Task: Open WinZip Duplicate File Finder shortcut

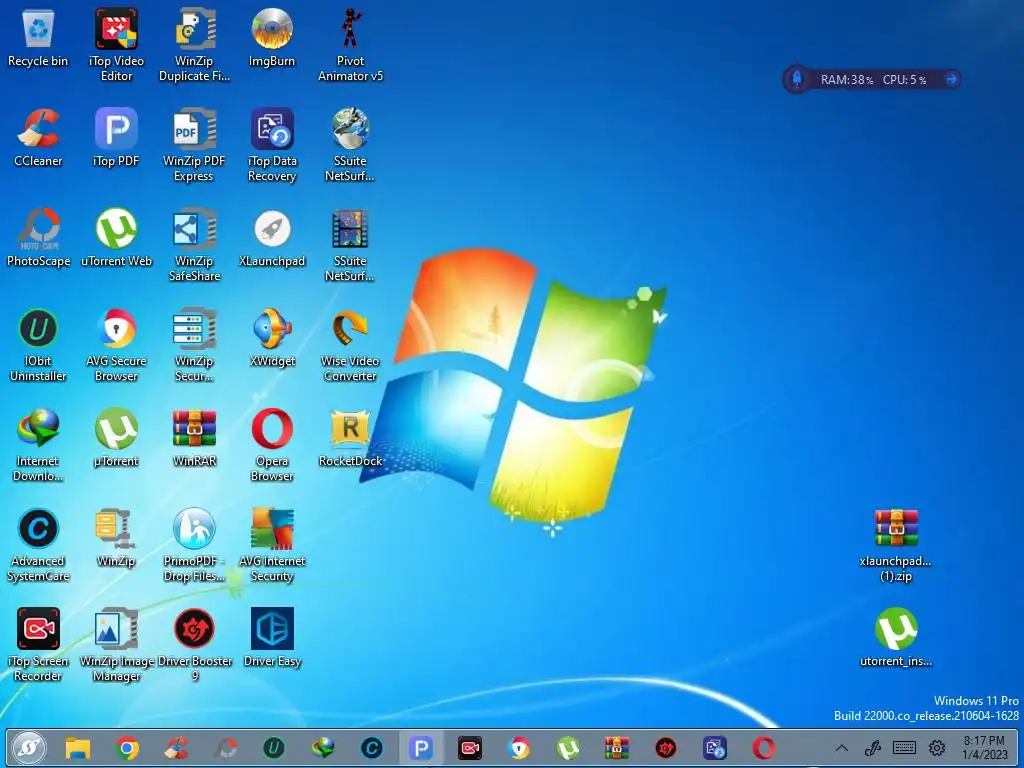Action: pyautogui.click(x=194, y=44)
